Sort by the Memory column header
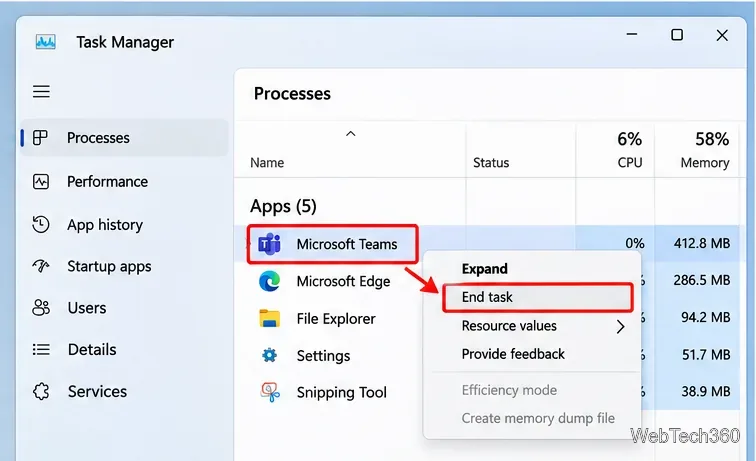This screenshot has height=461, width=756. point(705,163)
